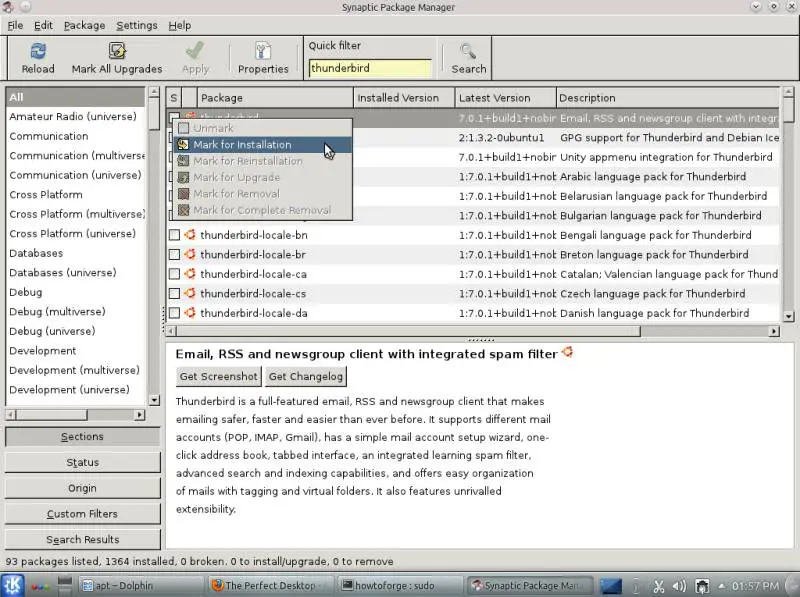This screenshot has width=800, height=597.
Task: Sort by the Package column header
Action: pos(274,98)
